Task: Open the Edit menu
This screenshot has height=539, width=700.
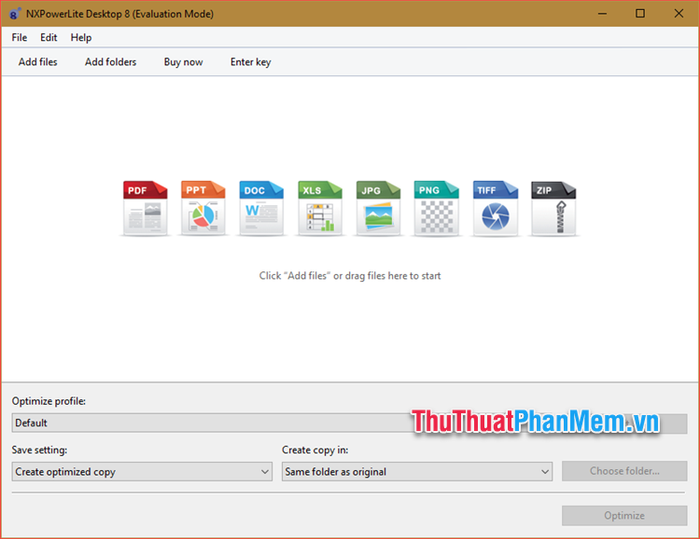Action: (x=49, y=37)
